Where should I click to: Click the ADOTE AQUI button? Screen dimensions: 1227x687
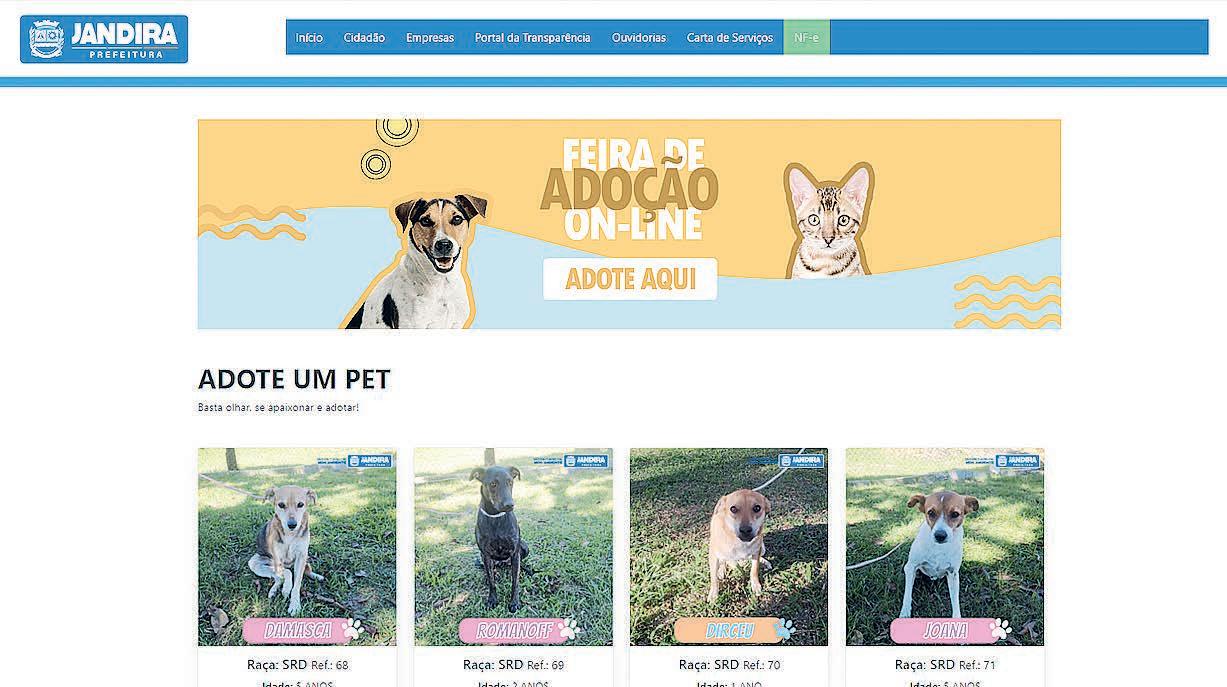630,279
